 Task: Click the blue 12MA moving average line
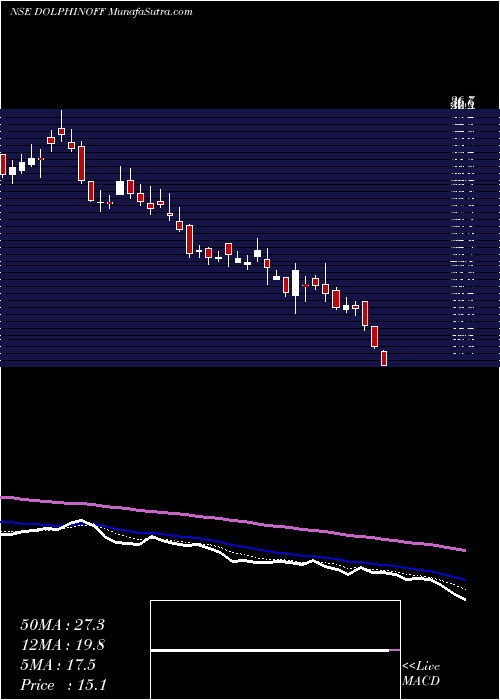point(232,545)
